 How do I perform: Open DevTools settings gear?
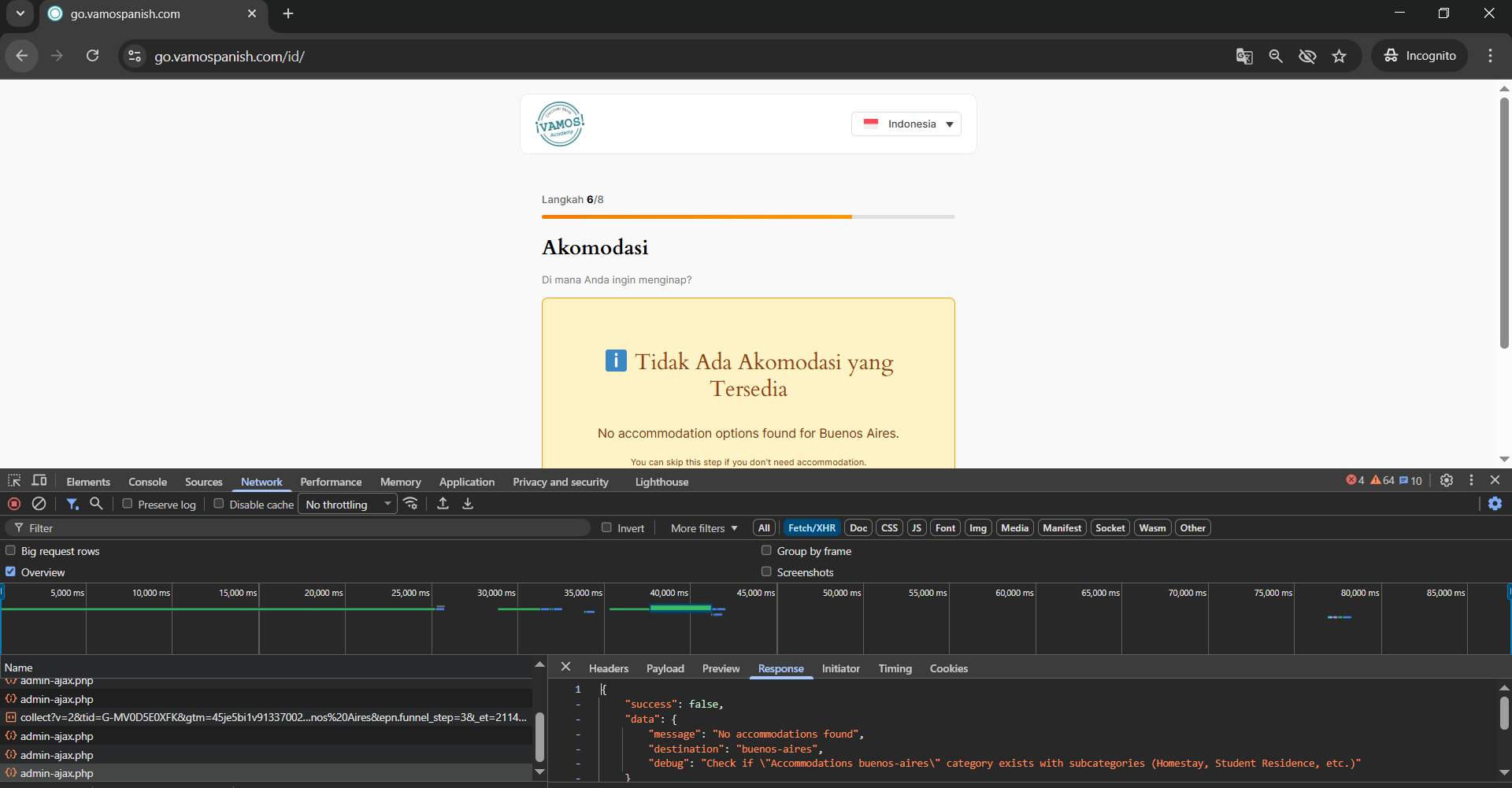click(x=1447, y=480)
